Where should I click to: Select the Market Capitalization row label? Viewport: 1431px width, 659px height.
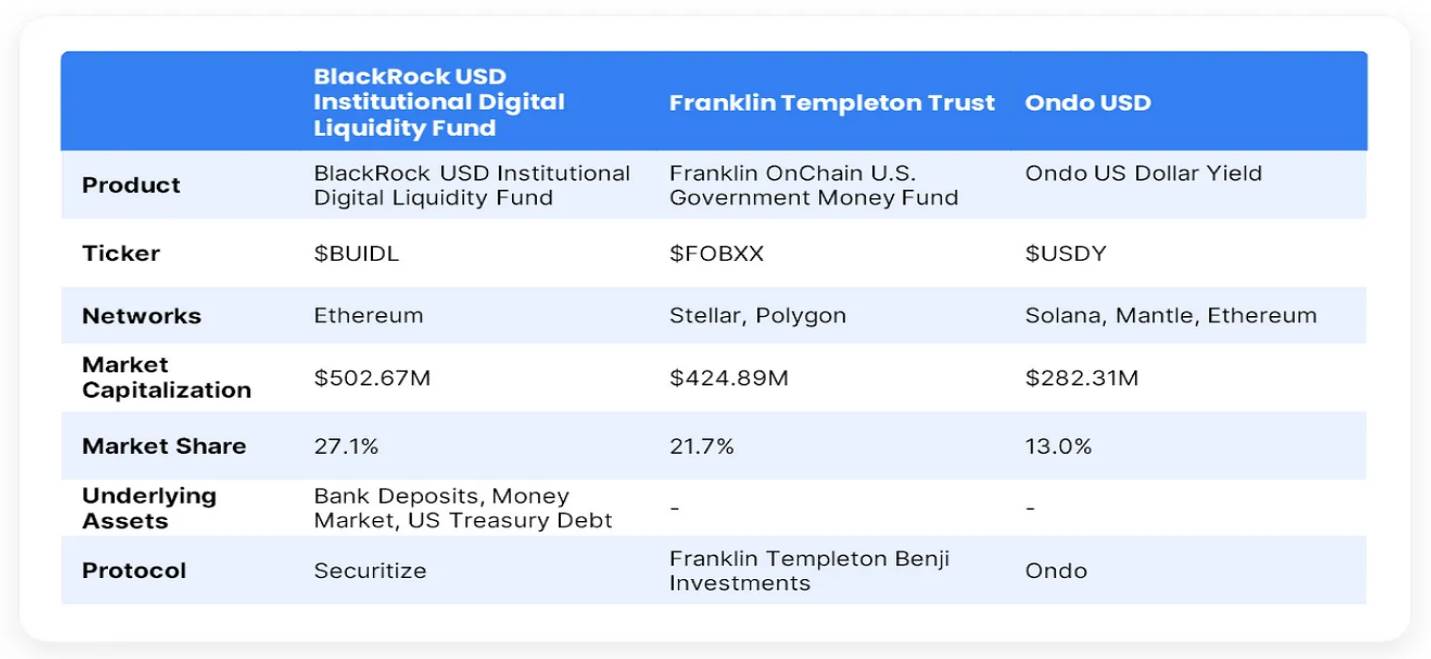[x=166, y=378]
